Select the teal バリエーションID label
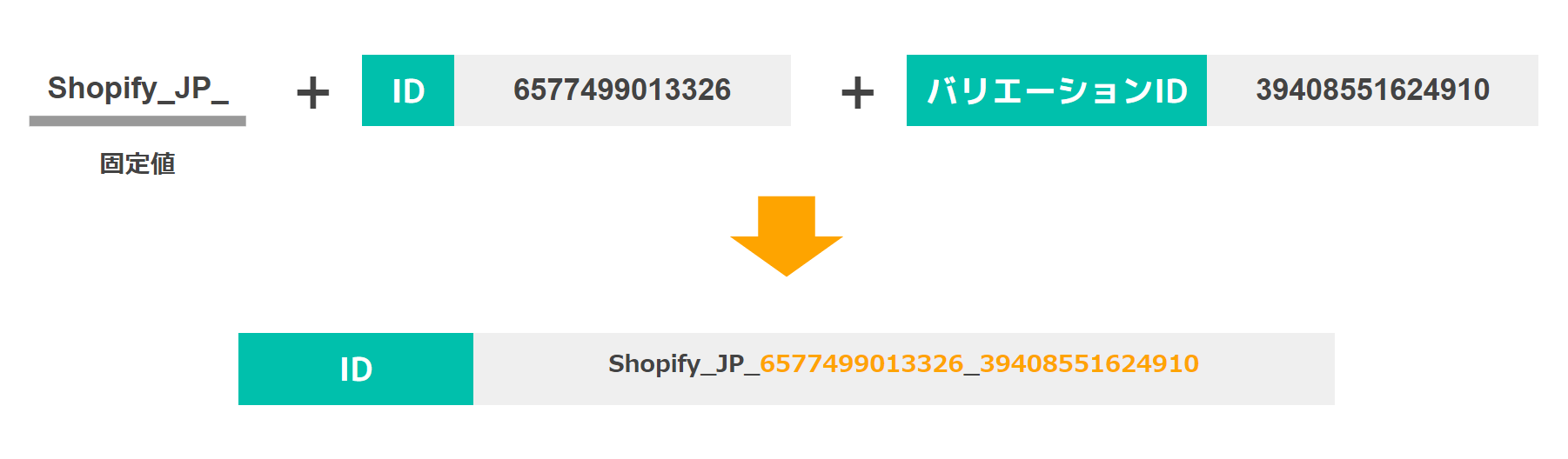The height and width of the screenshot is (459, 1568). 1056,90
